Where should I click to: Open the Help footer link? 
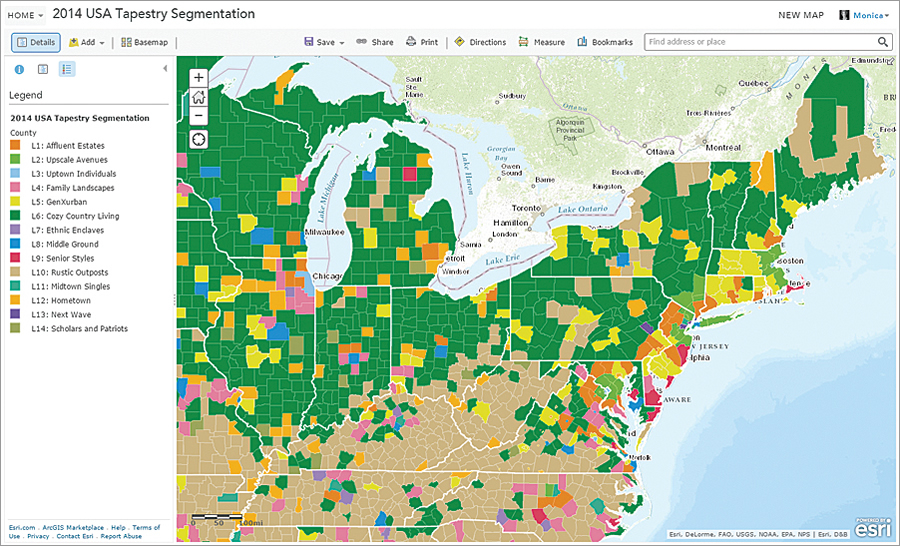[x=118, y=527]
